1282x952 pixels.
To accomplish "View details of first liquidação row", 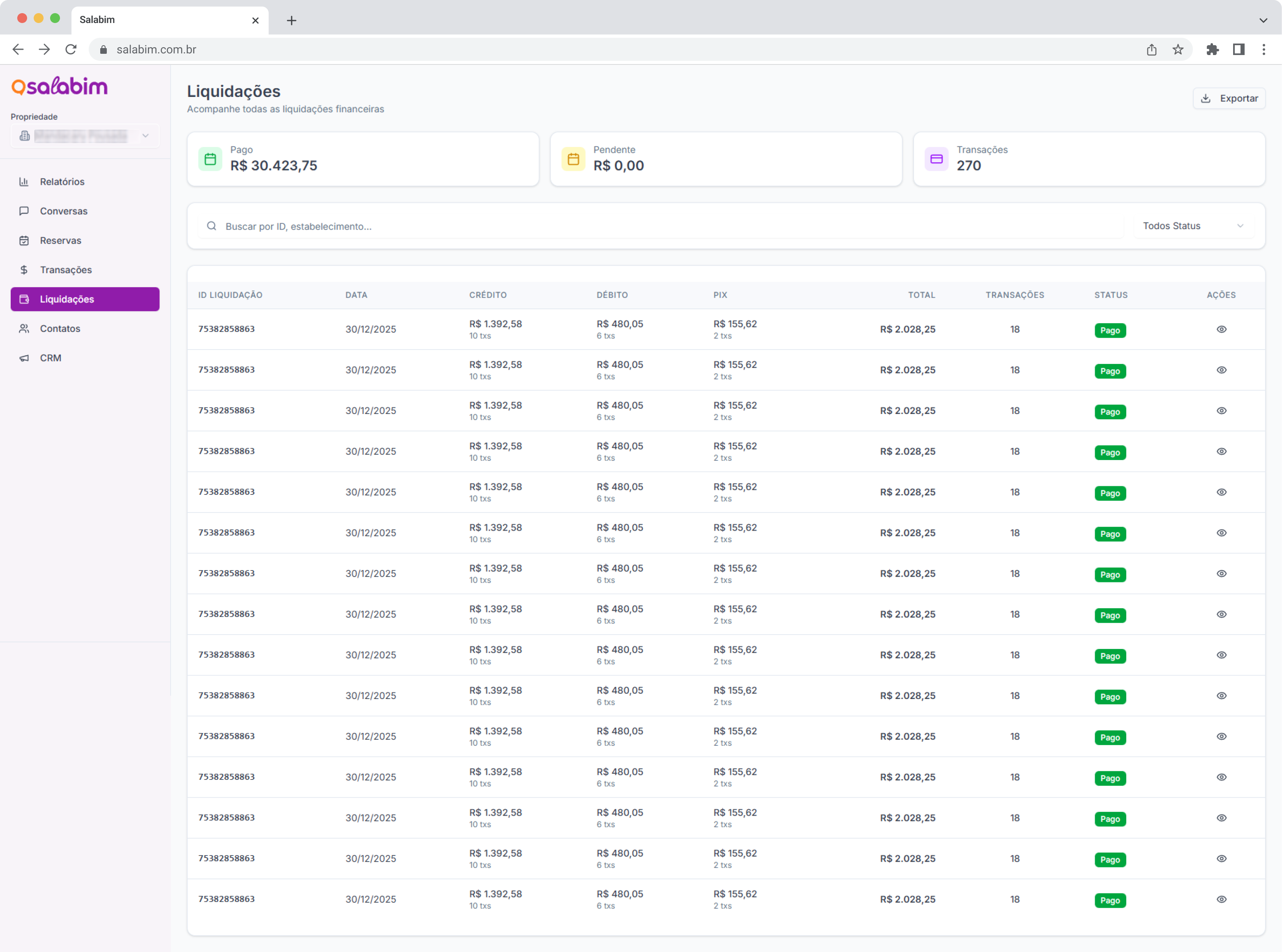I will pos(1221,329).
